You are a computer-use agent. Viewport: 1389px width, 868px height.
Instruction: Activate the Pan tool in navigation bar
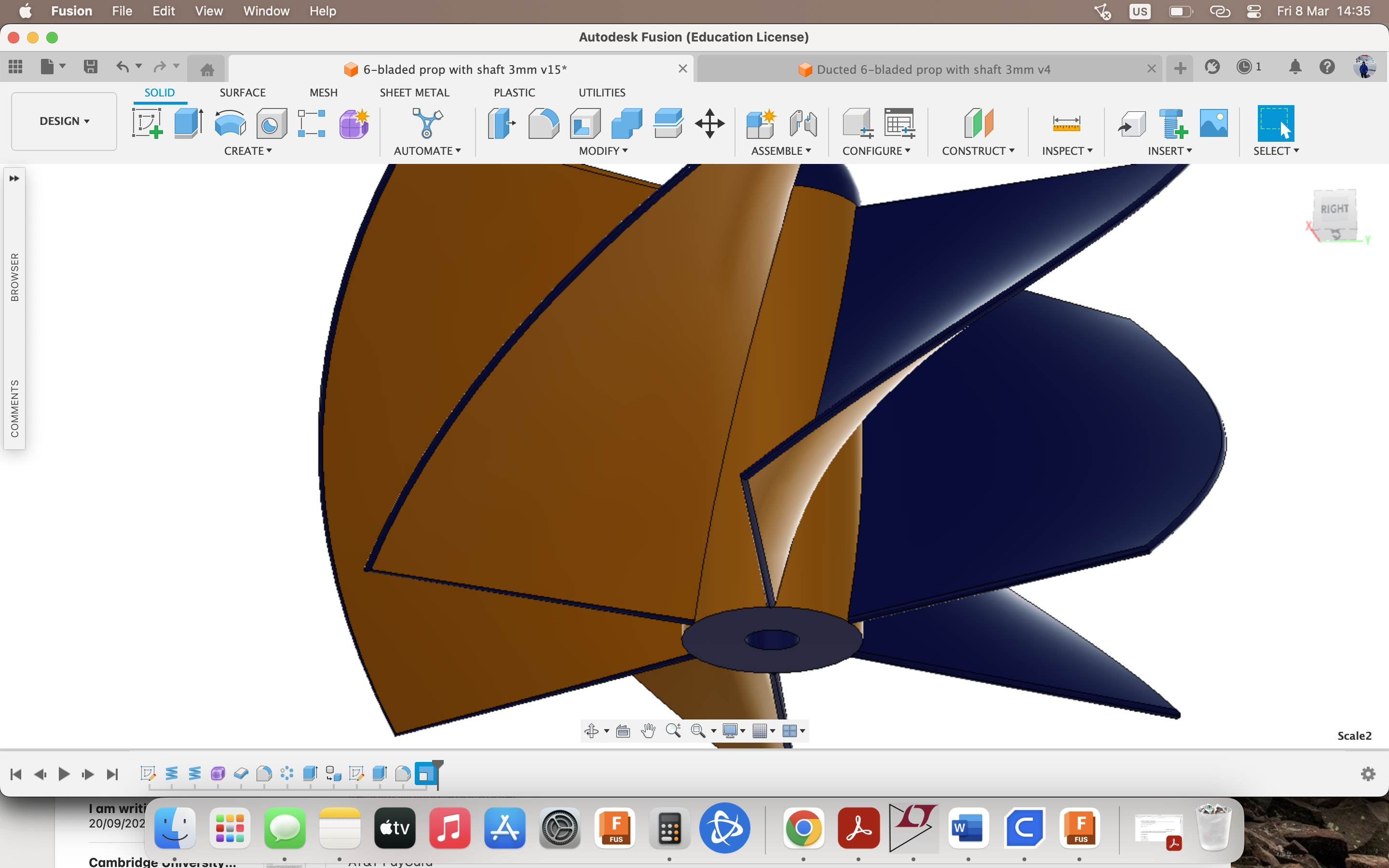[x=648, y=731]
